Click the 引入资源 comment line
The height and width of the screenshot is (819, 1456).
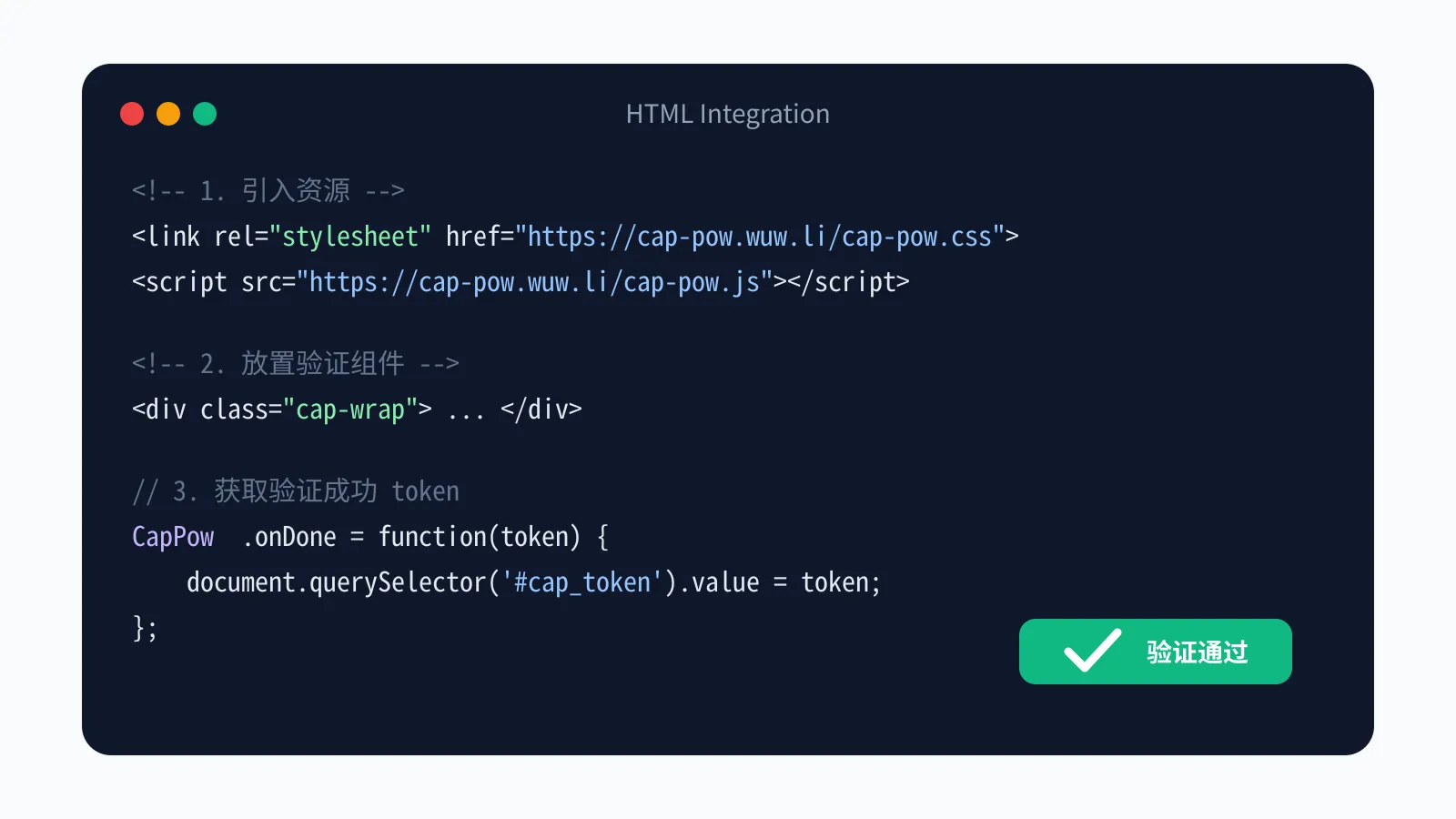(x=268, y=190)
